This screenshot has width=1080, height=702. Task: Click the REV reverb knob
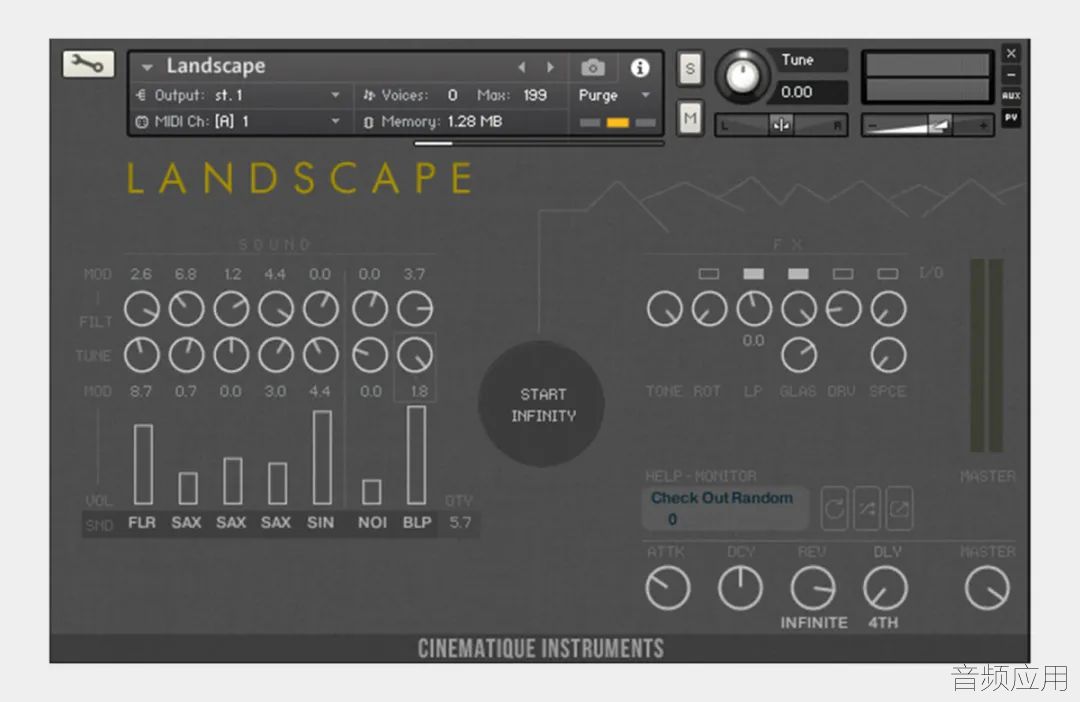click(813, 588)
